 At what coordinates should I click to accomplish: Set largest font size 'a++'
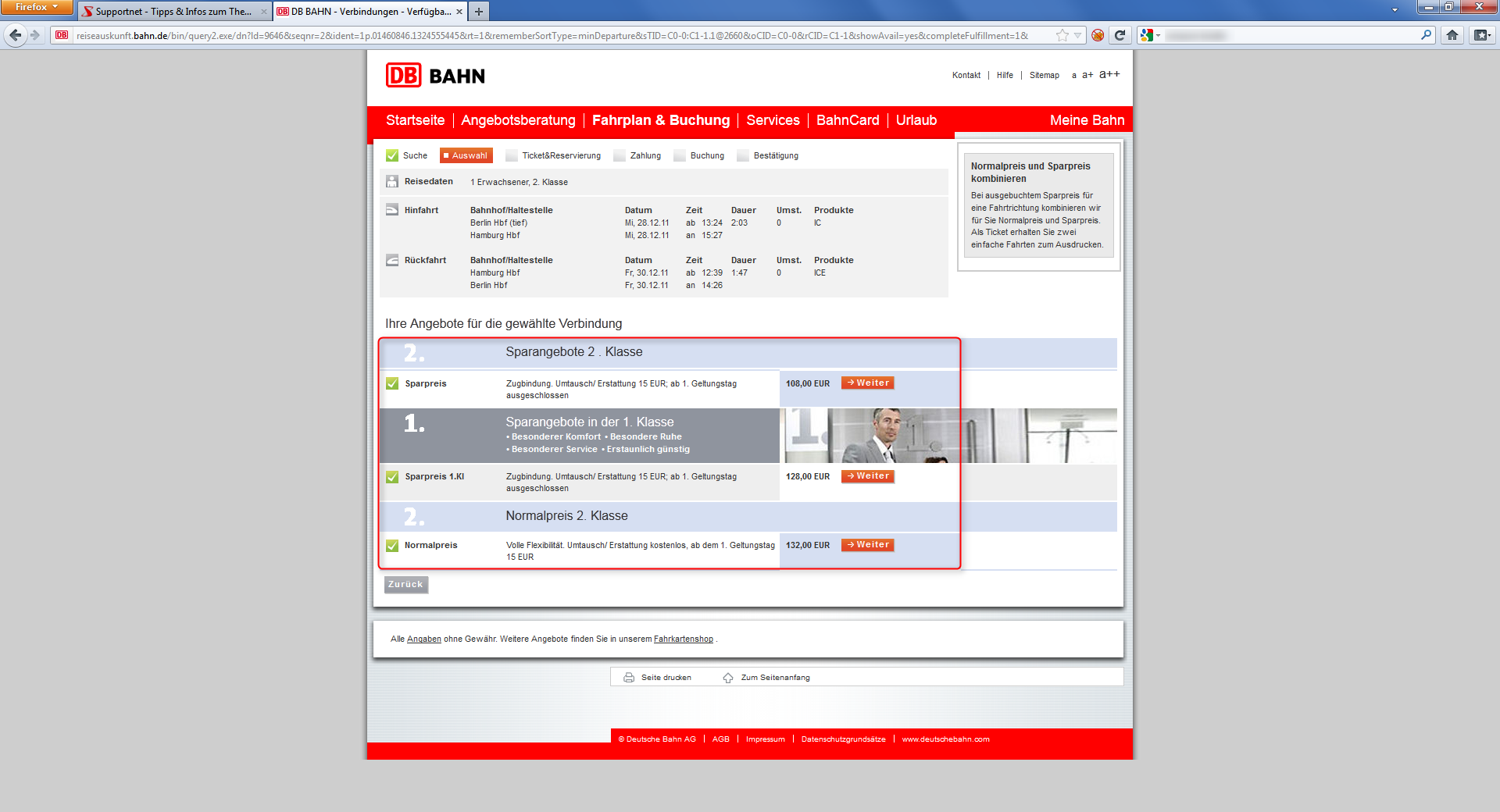(1109, 74)
